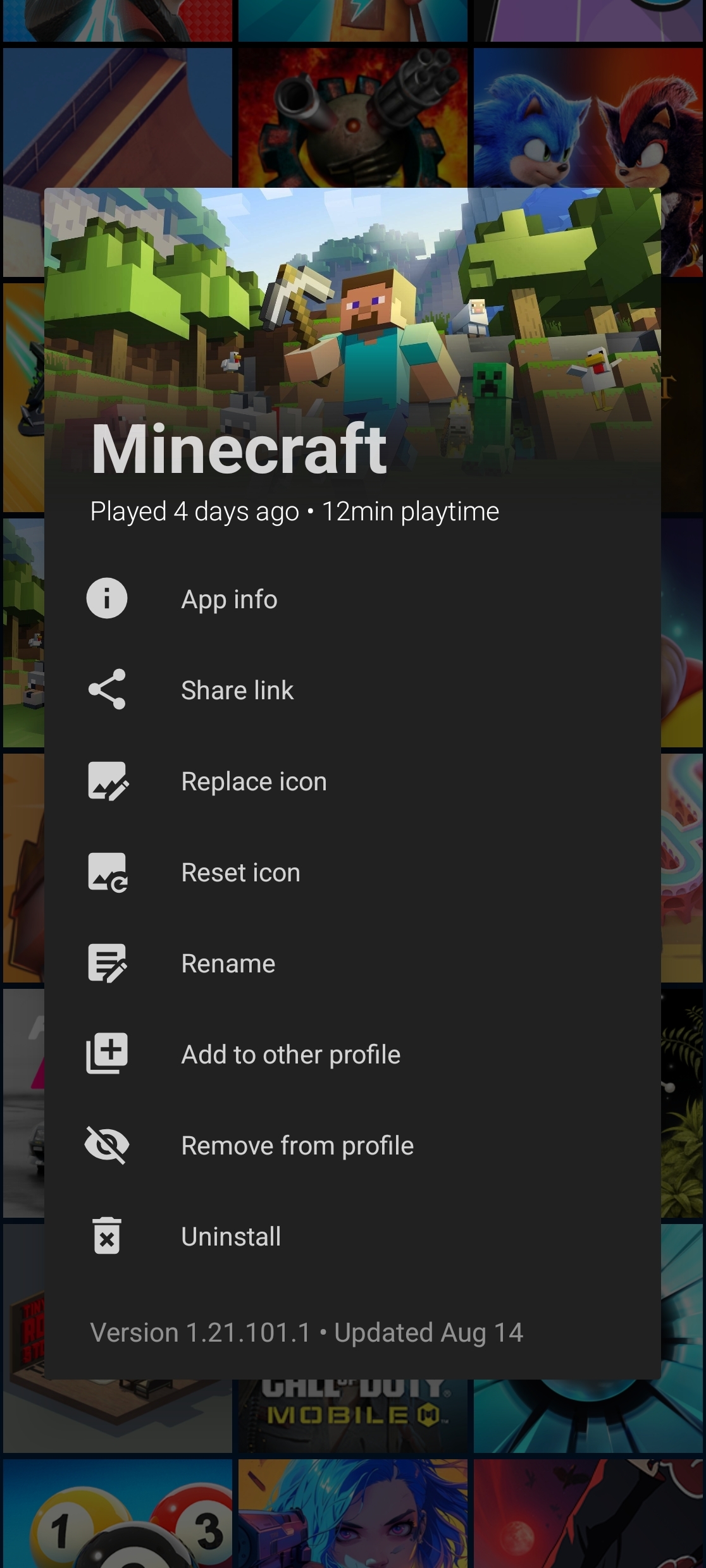Viewport: 706px width, 1568px height.
Task: Tap the crossed-out eye icon
Action: coord(107,1145)
